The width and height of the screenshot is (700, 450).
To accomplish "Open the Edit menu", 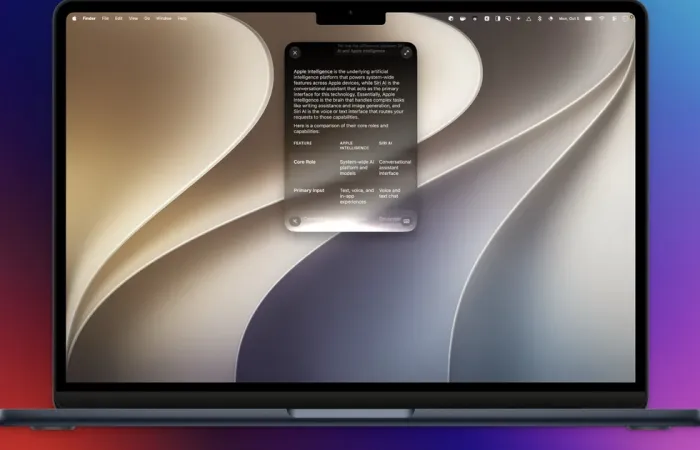I will 118,18.
